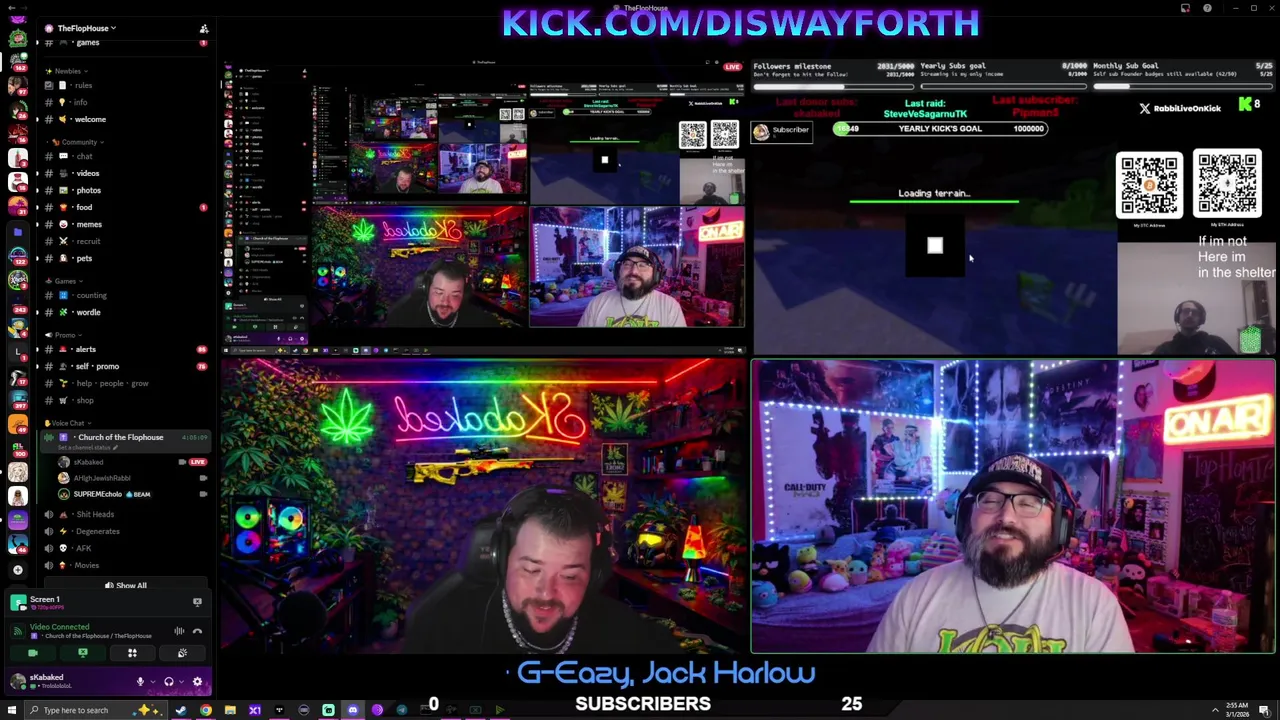Open the shop channel
Image resolution: width=1280 pixels, height=720 pixels.
pyautogui.click(x=125, y=400)
